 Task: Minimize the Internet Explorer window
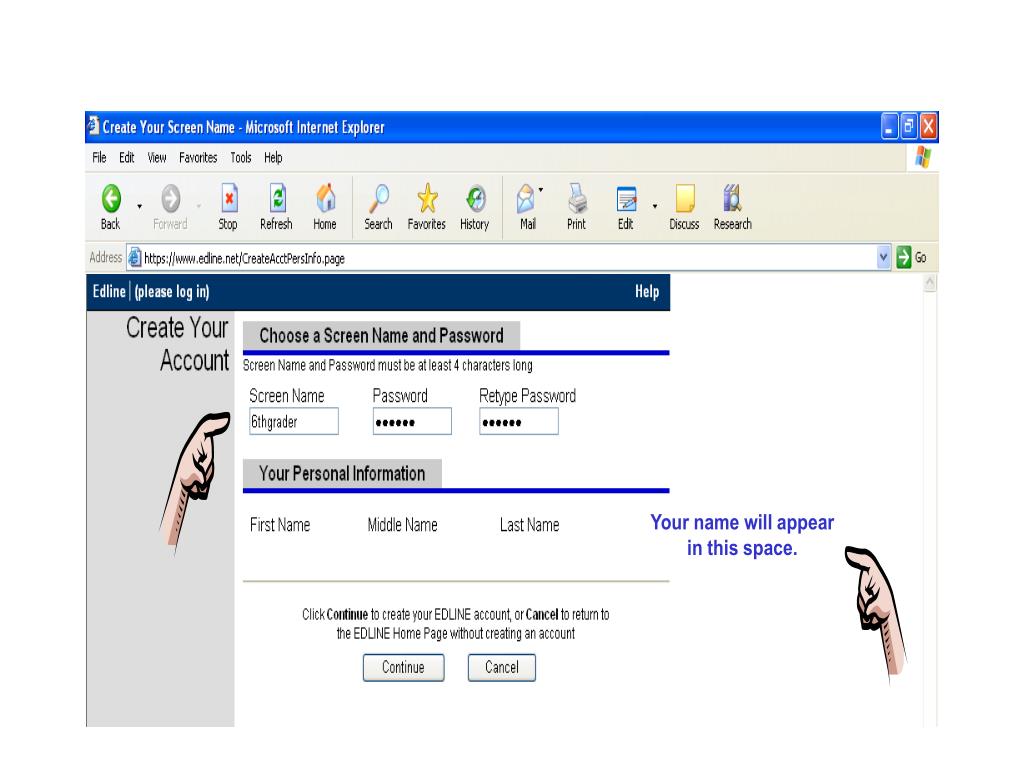[x=889, y=126]
